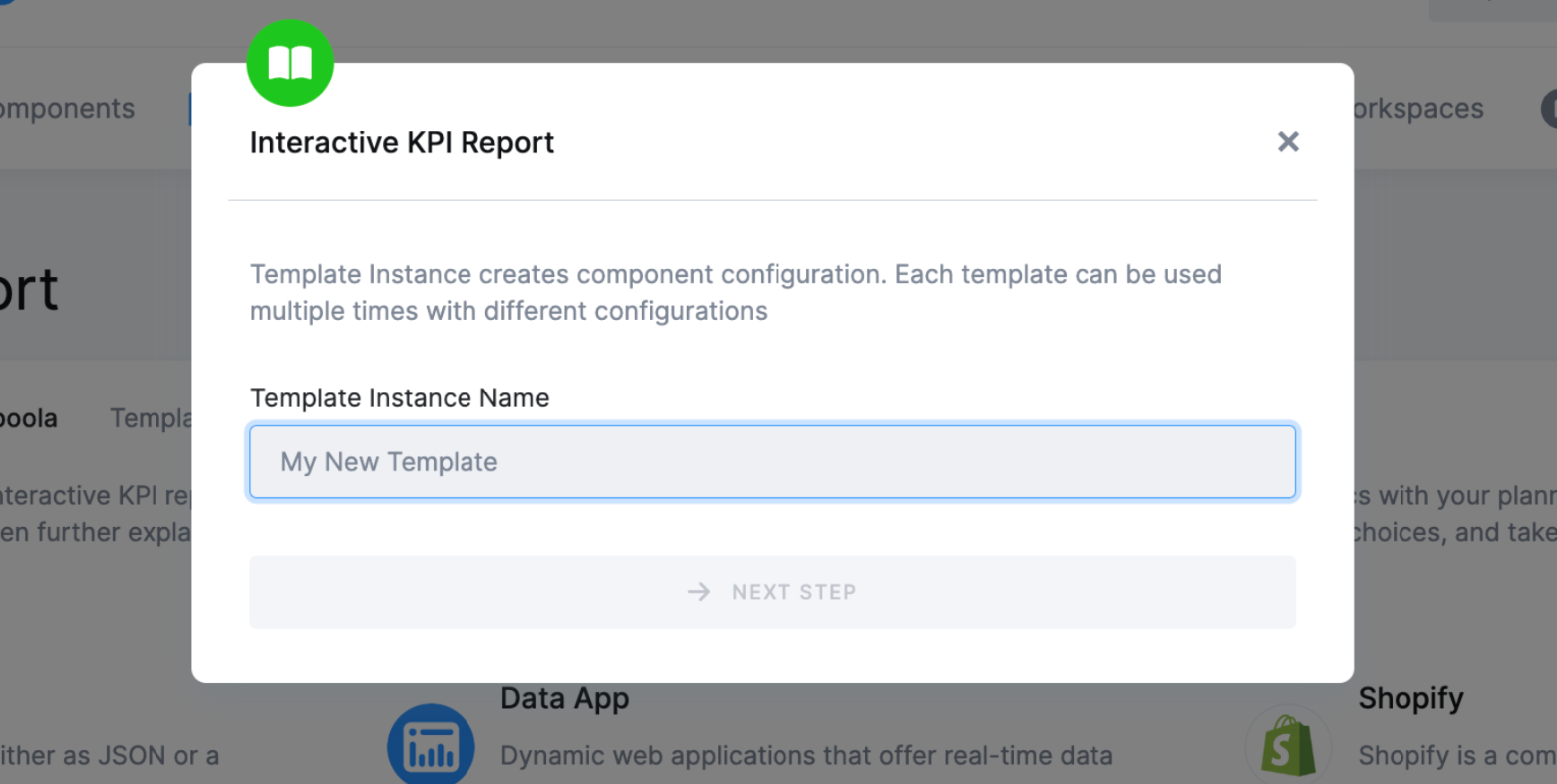The height and width of the screenshot is (784, 1557).
Task: Click the green Shopify bag icon
Action: click(1287, 747)
